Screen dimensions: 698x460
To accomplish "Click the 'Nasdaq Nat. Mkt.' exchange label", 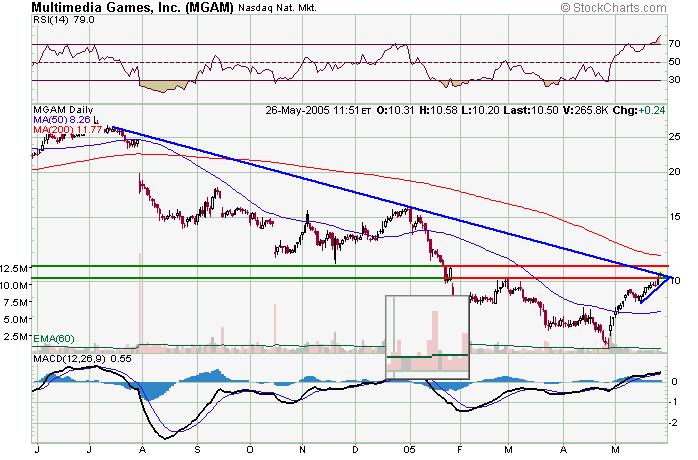I will tap(277, 8).
